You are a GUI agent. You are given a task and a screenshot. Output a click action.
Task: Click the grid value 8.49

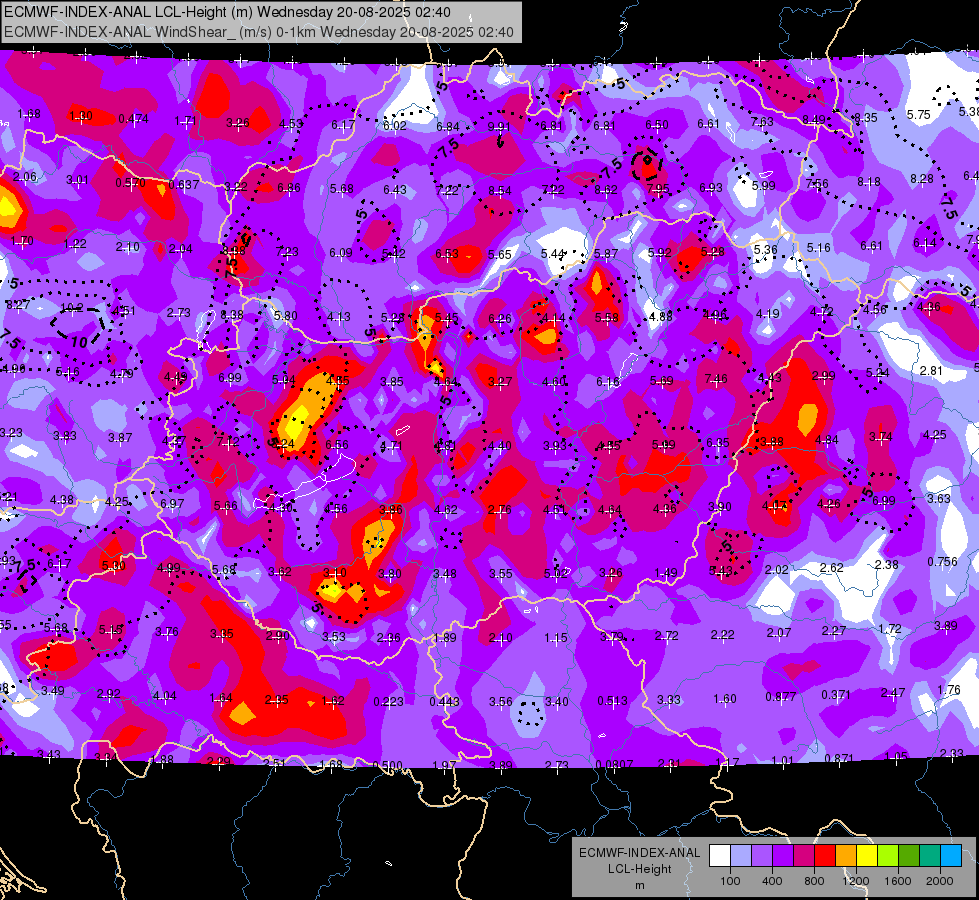[814, 119]
